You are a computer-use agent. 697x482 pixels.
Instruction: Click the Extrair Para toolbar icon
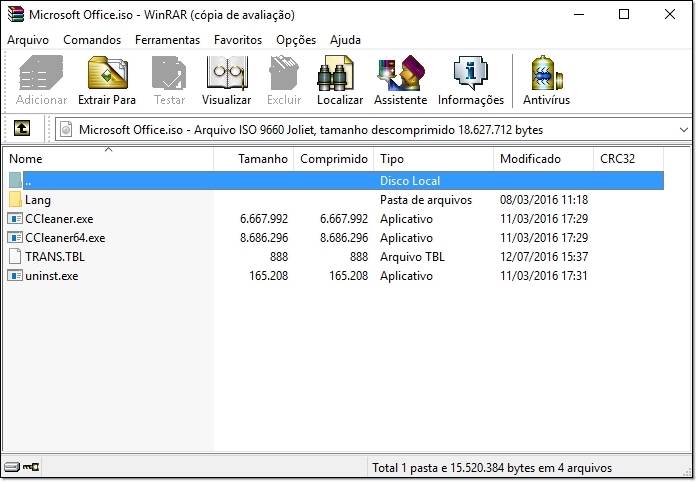(x=108, y=72)
